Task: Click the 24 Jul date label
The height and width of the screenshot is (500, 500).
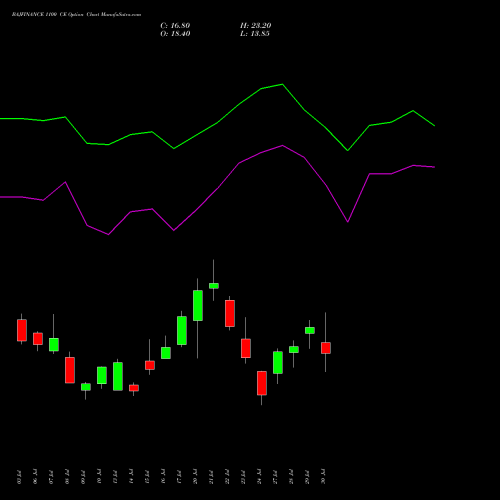Action: click(x=259, y=477)
